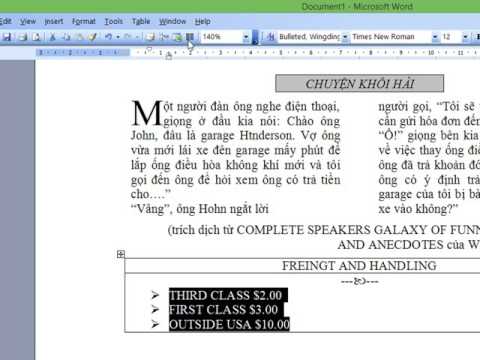Activate the Format Painter brush

93,37
